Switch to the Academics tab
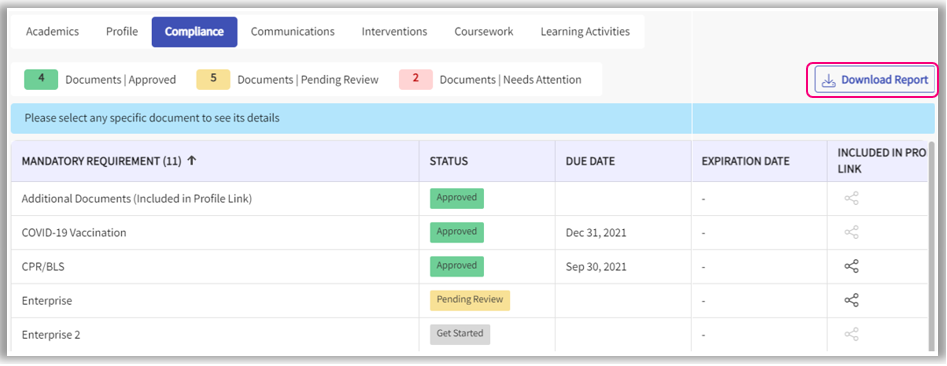Screen dimensions: 947x366 pos(53,31)
